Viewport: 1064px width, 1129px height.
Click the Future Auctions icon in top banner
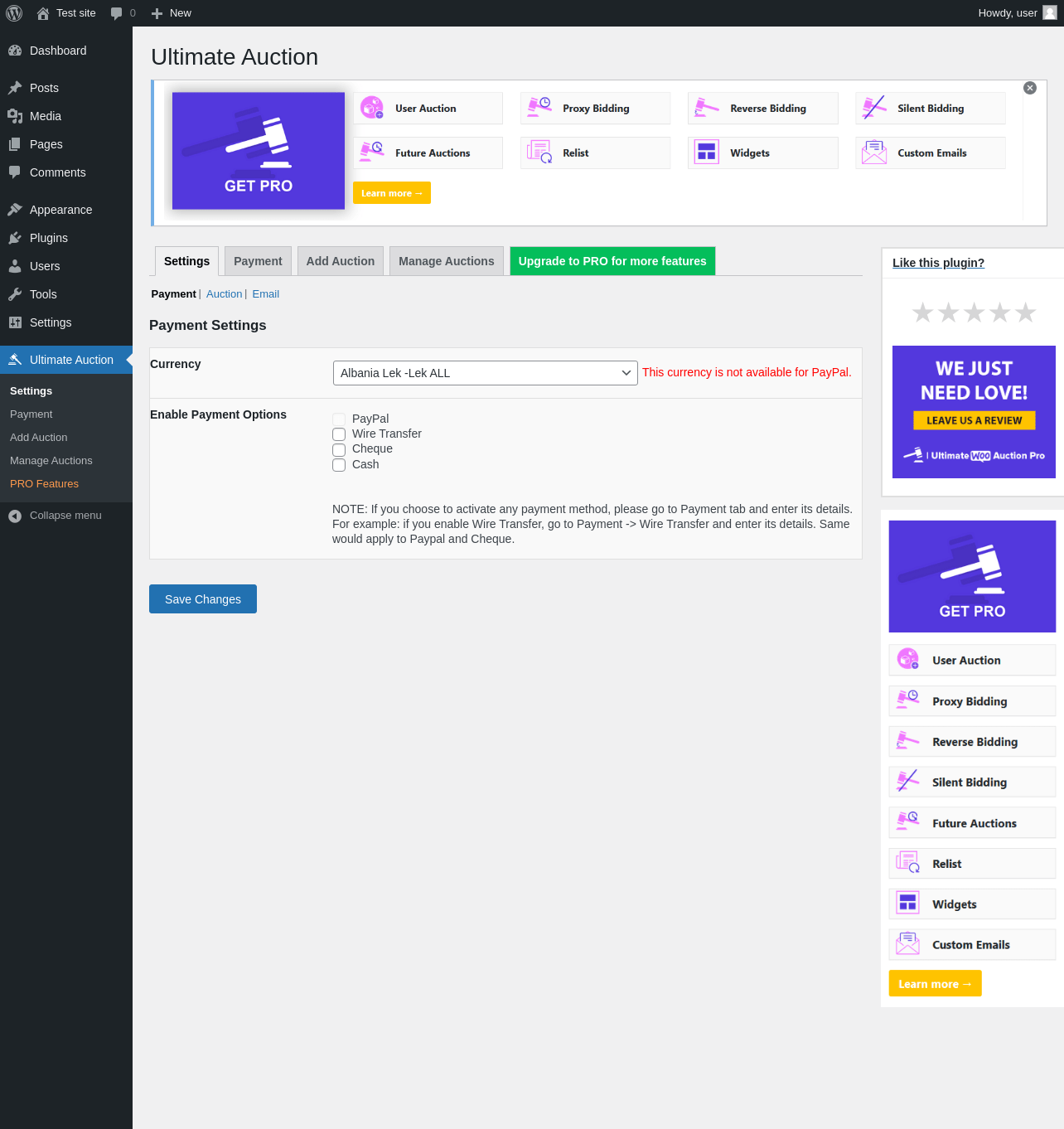click(372, 153)
